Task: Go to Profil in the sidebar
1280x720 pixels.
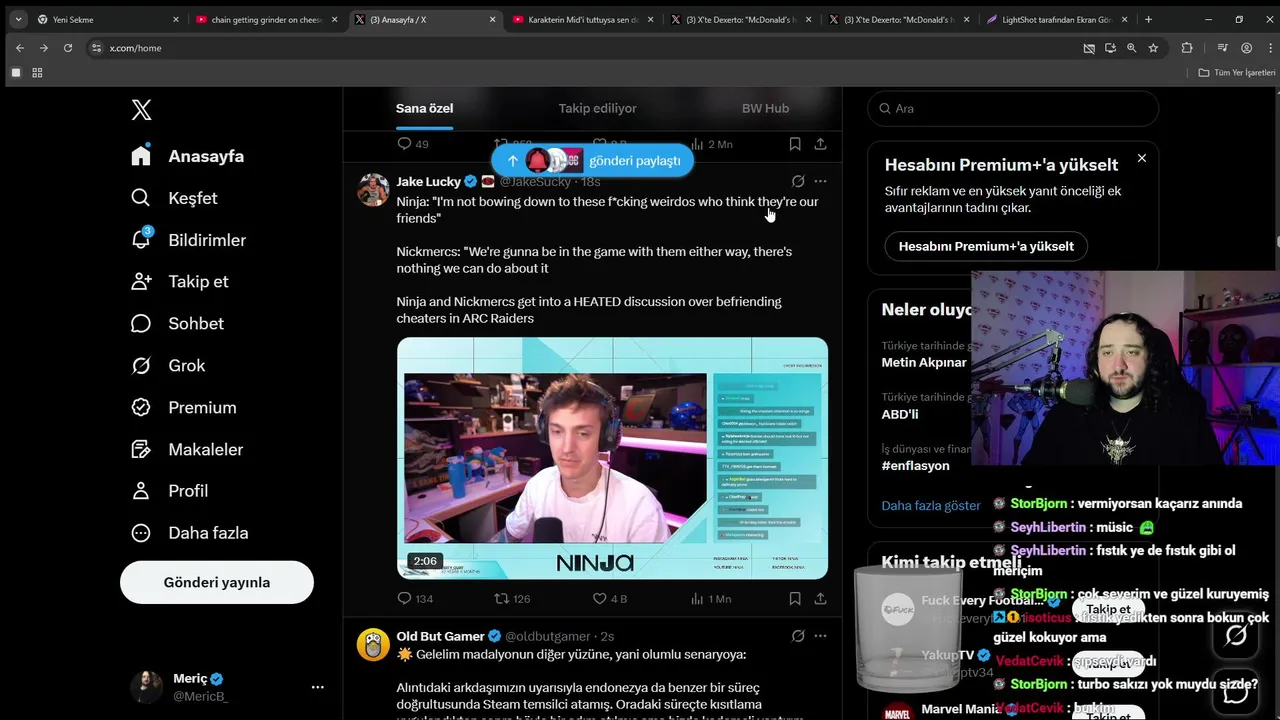Action: [170, 491]
